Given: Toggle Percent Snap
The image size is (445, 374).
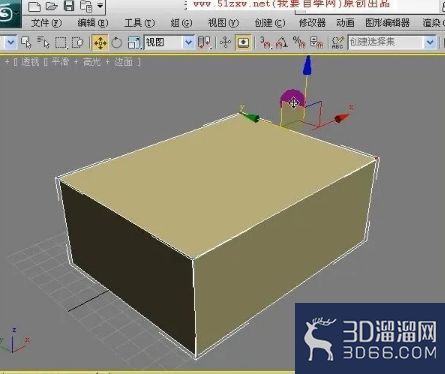Looking at the screenshot, I should 299,43.
